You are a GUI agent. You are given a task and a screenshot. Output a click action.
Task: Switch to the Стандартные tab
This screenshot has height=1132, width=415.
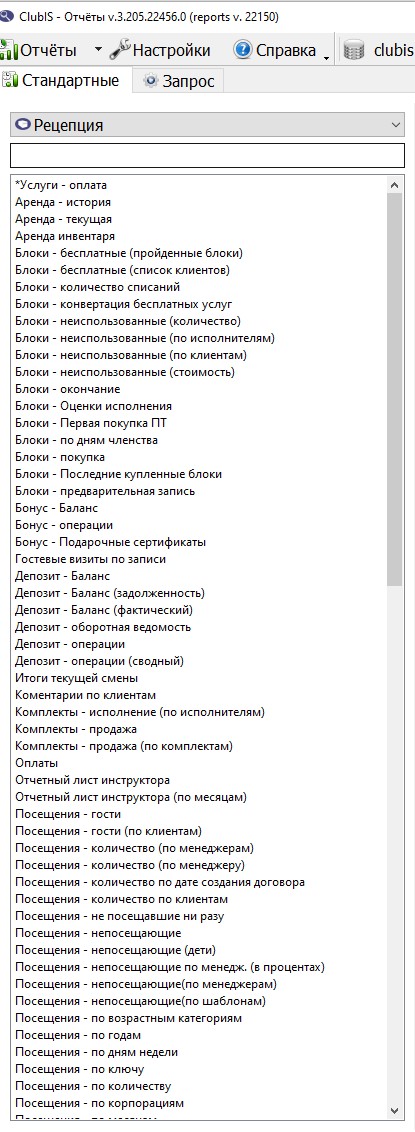[66, 80]
